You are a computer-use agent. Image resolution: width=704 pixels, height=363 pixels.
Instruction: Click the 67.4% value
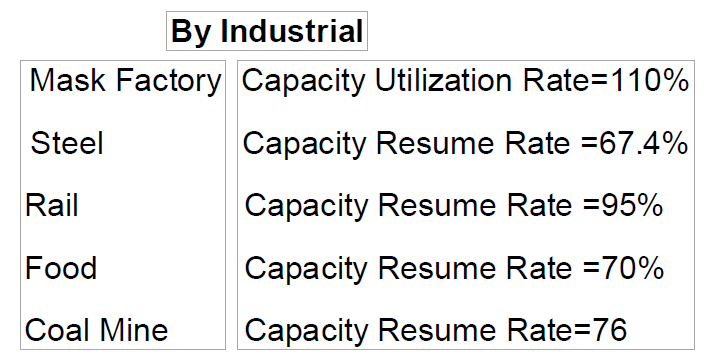coord(643,143)
